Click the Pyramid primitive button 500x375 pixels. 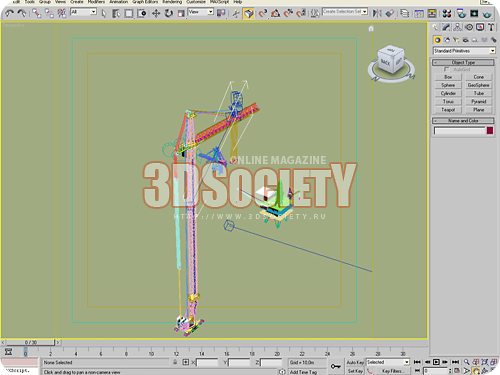pos(479,101)
